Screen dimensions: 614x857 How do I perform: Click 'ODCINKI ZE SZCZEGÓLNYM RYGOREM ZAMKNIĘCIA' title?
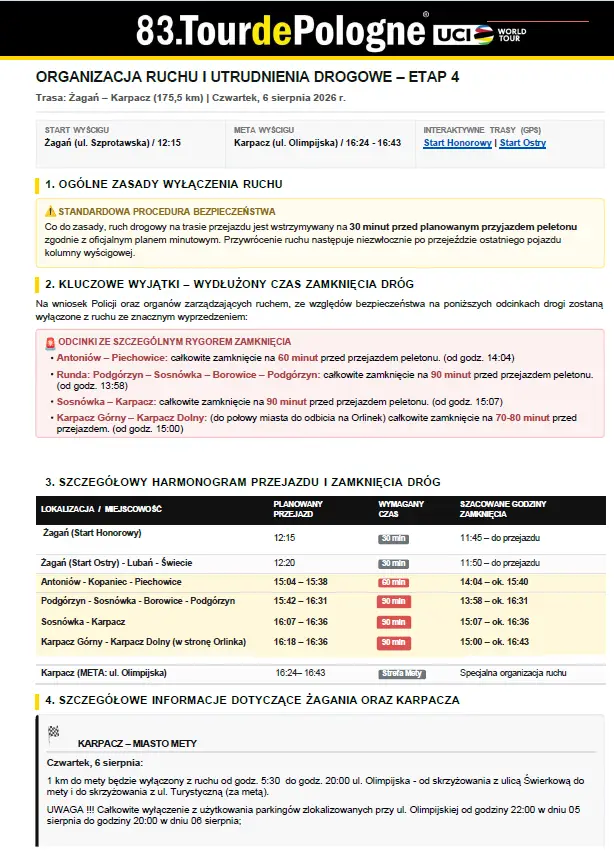coord(174,342)
